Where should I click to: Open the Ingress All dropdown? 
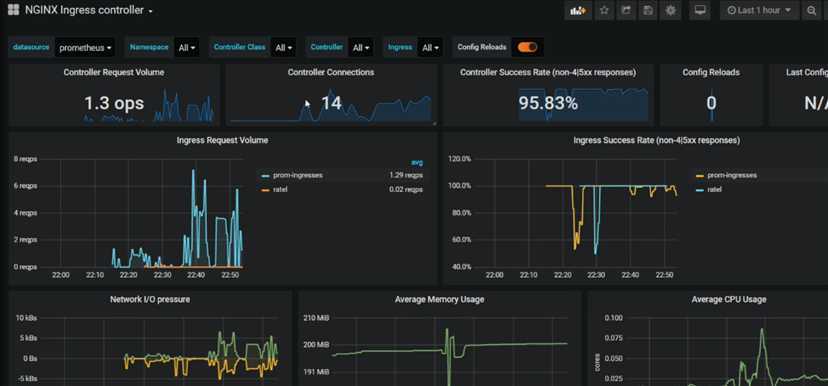pos(430,48)
